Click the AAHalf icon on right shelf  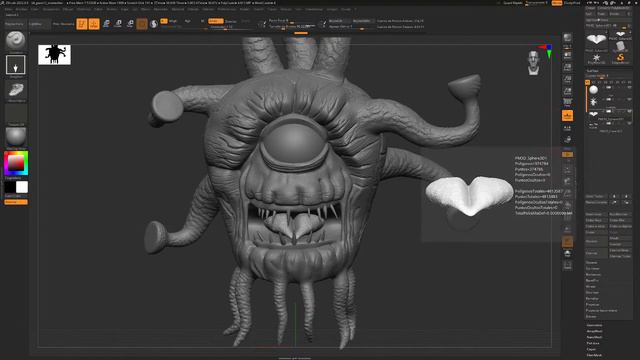(567, 91)
